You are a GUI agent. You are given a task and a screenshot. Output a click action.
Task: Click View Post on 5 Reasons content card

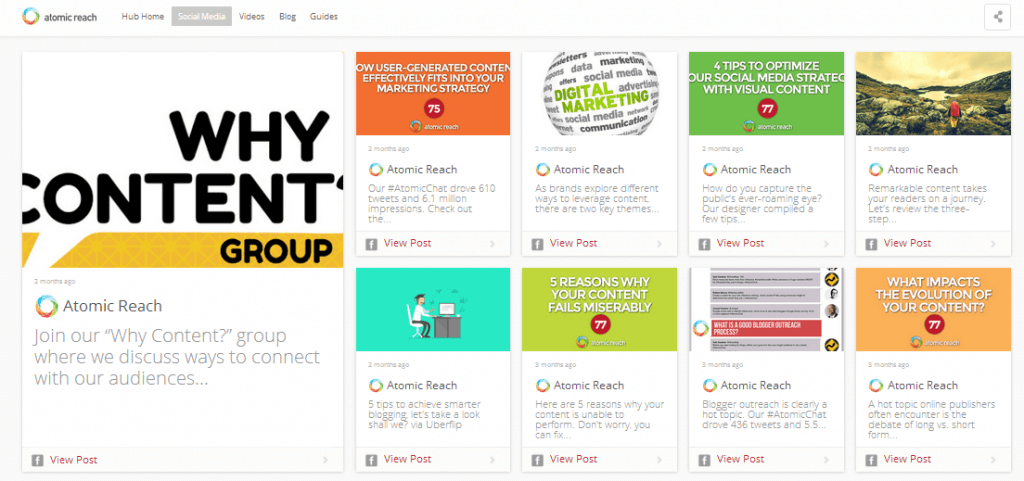point(574,460)
